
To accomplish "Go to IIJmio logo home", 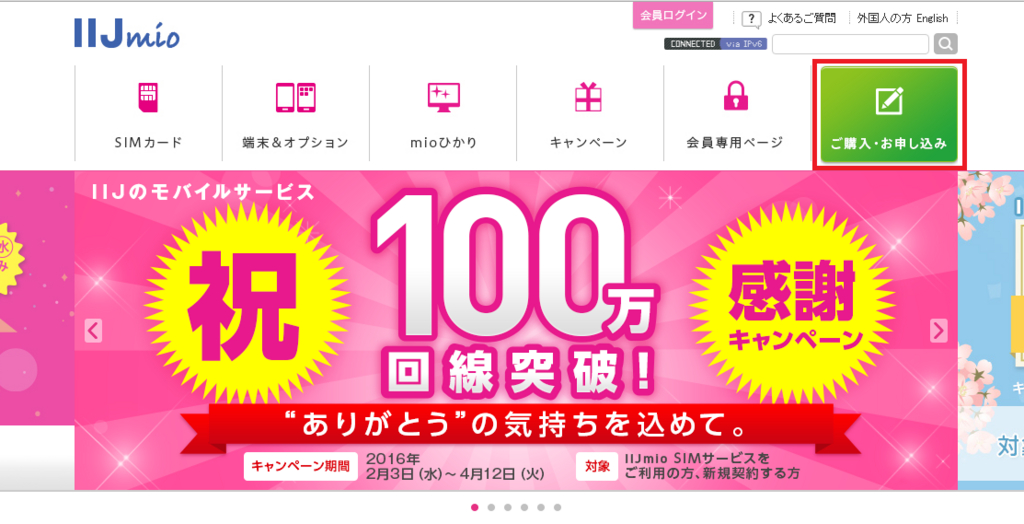I will tap(127, 33).
